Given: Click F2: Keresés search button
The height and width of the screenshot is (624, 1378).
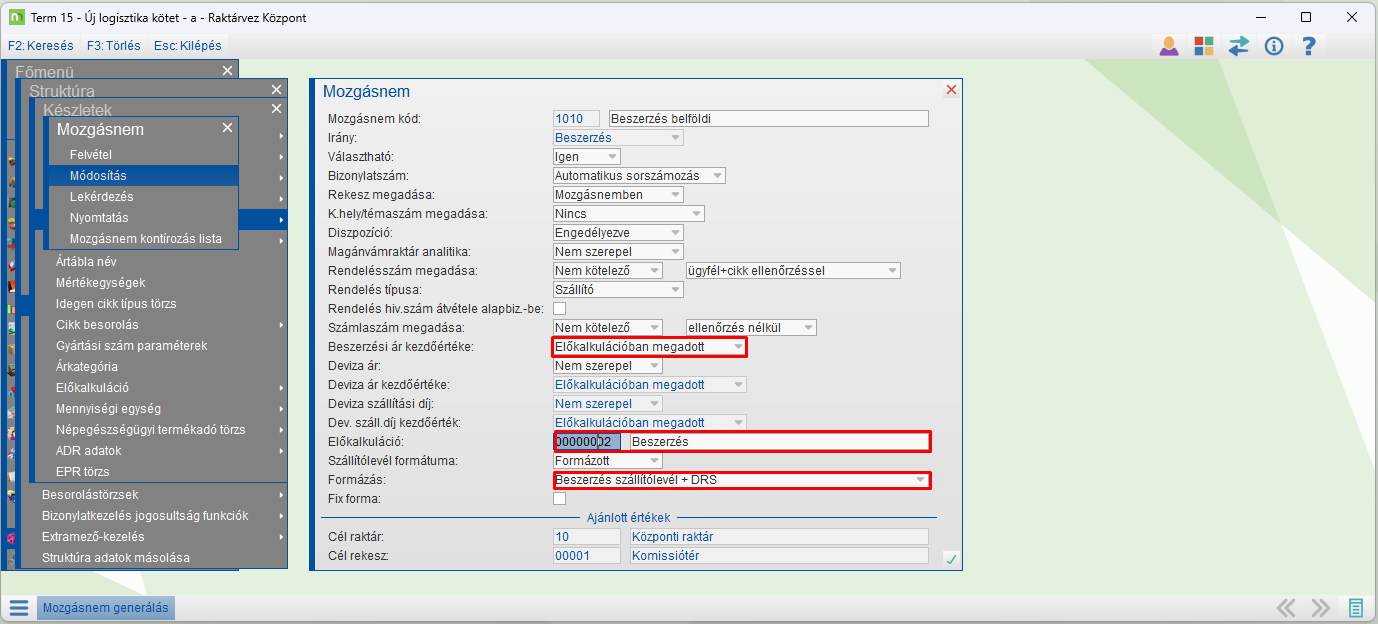Looking at the screenshot, I should (x=41, y=45).
